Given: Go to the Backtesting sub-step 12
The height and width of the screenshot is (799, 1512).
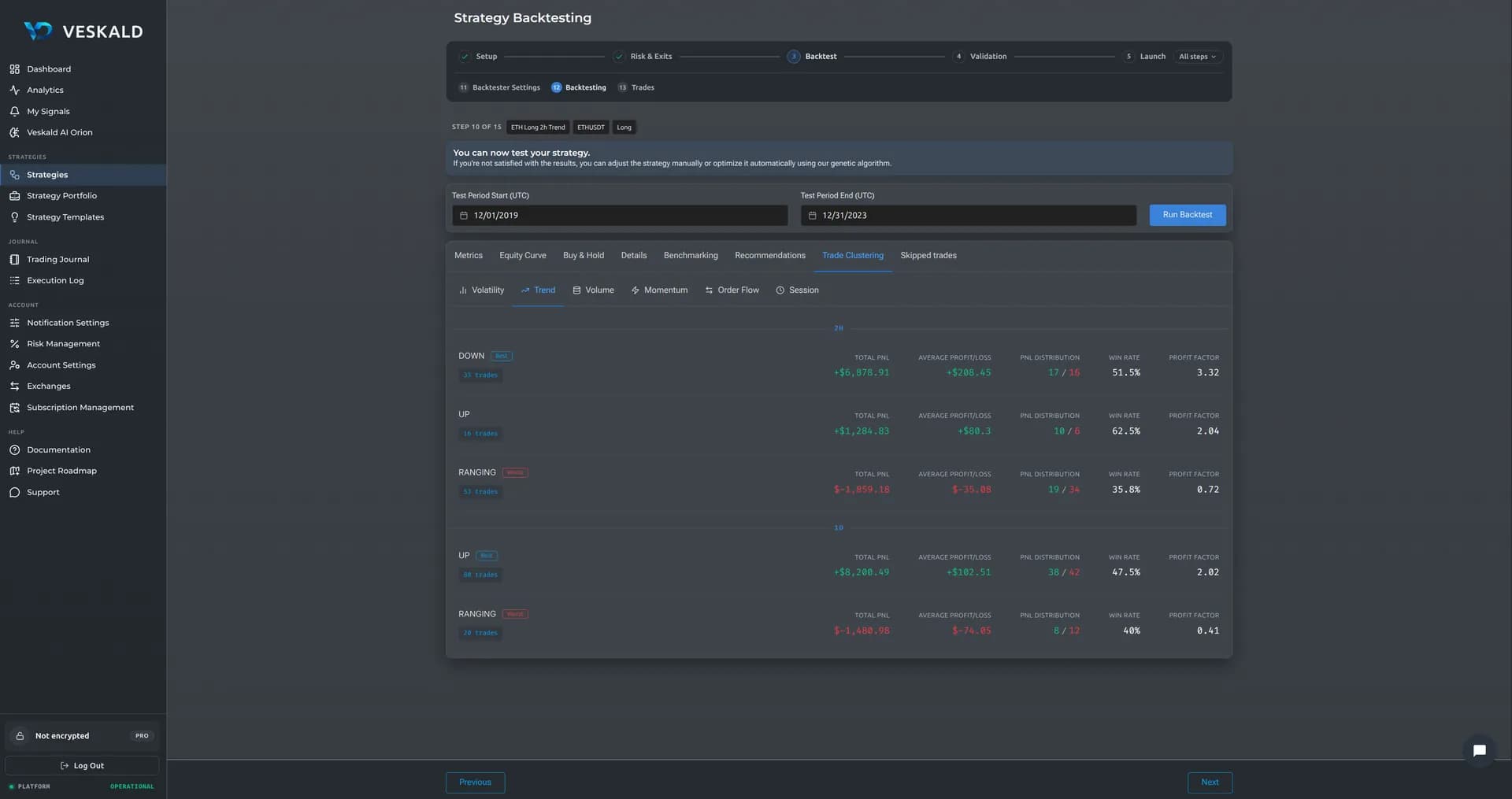Looking at the screenshot, I should (579, 87).
